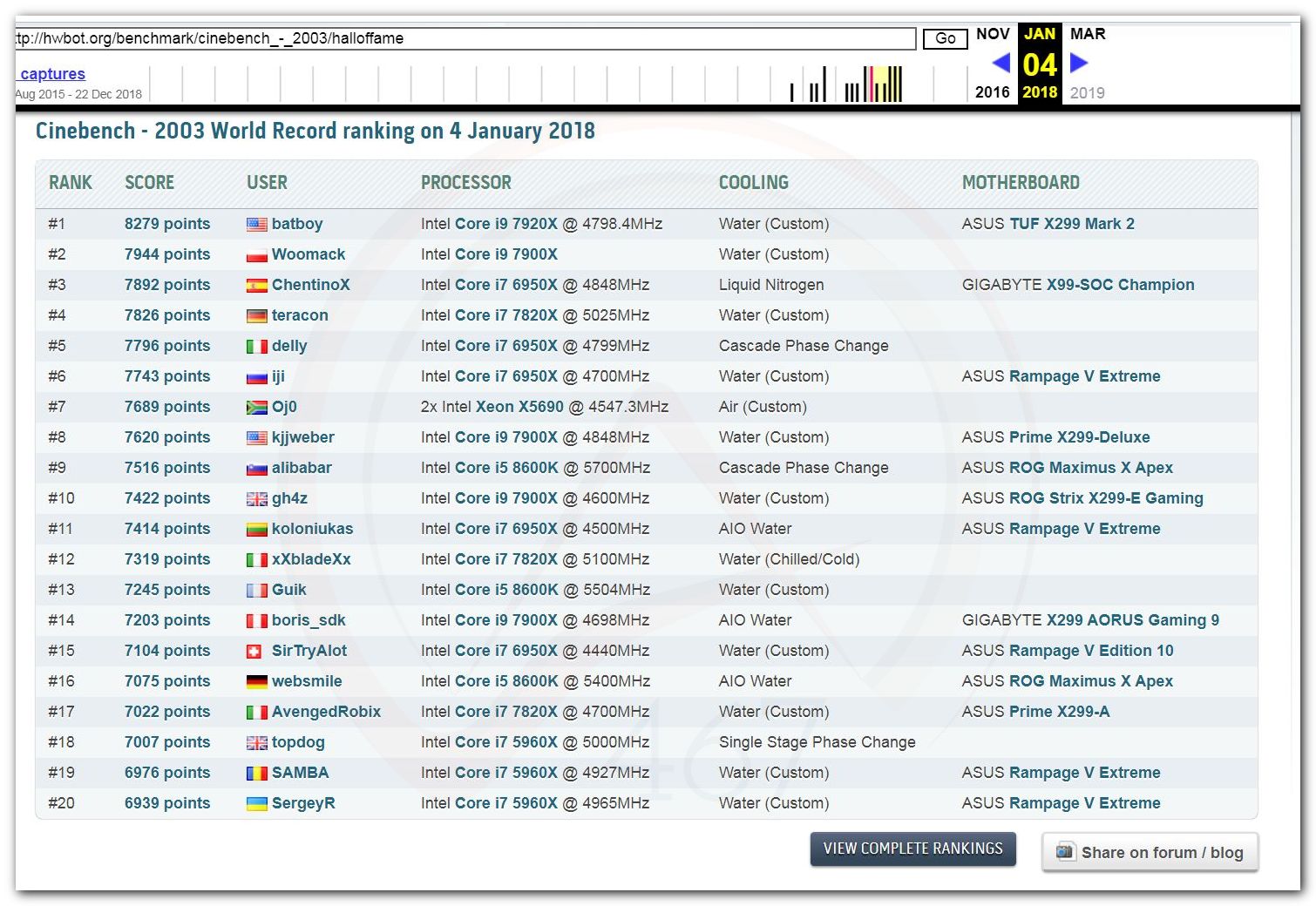This screenshot has height=906, width=1316.
Task: Click the Spanish flag beside ChentinoX
Action: point(256,286)
